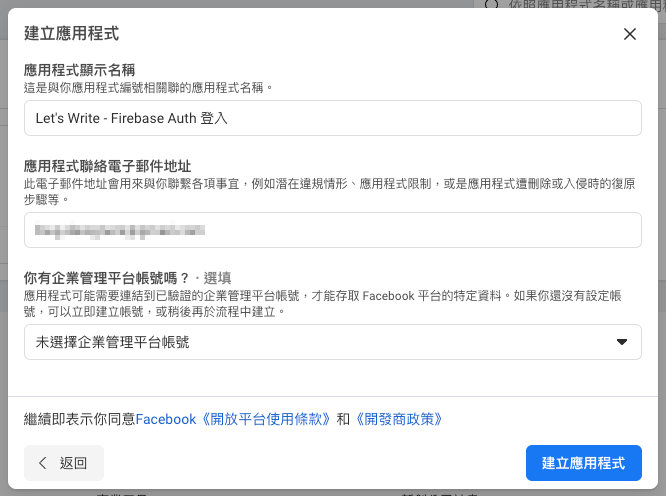Focus the app display name input field
The height and width of the screenshot is (496, 666).
[x=332, y=118]
